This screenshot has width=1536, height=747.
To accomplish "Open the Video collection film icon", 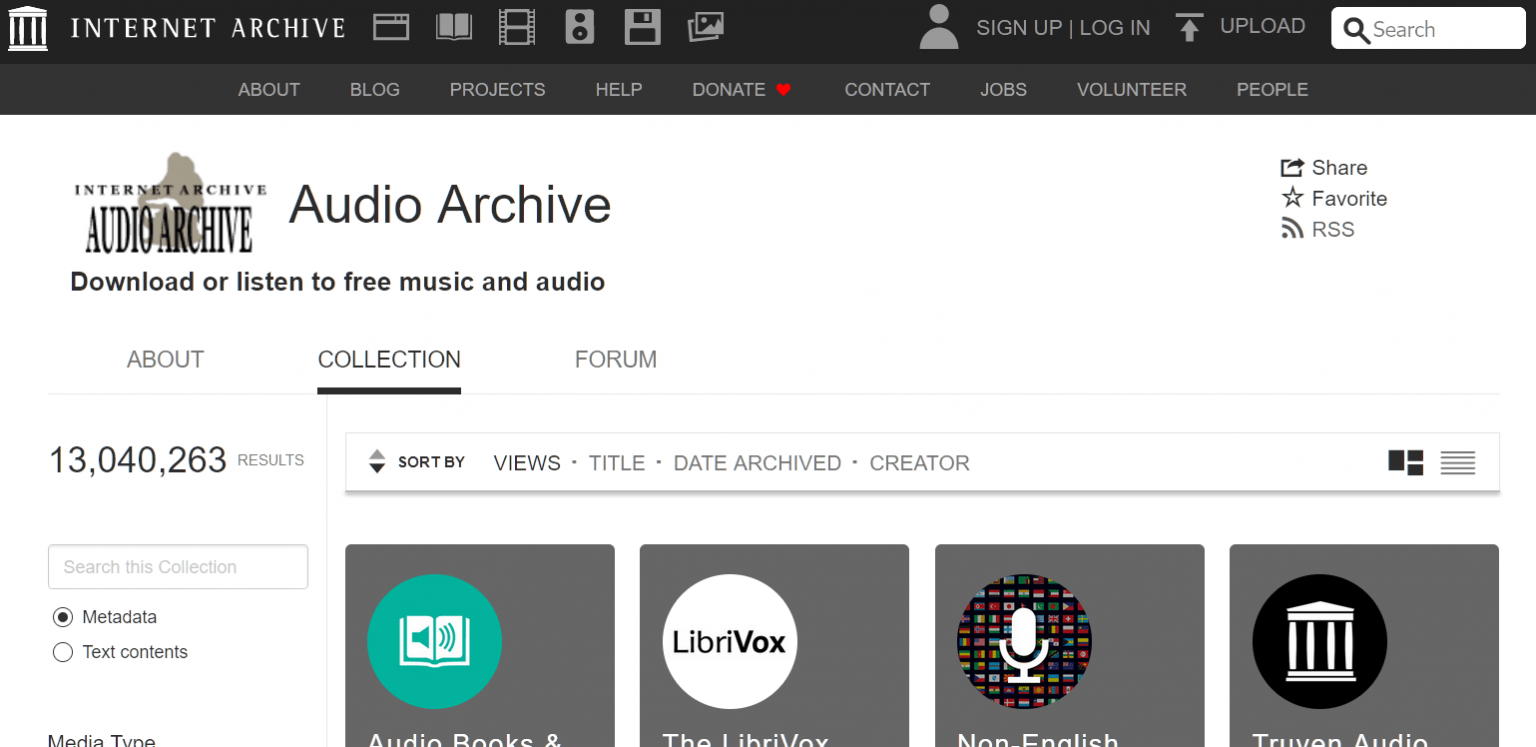I will [x=517, y=27].
